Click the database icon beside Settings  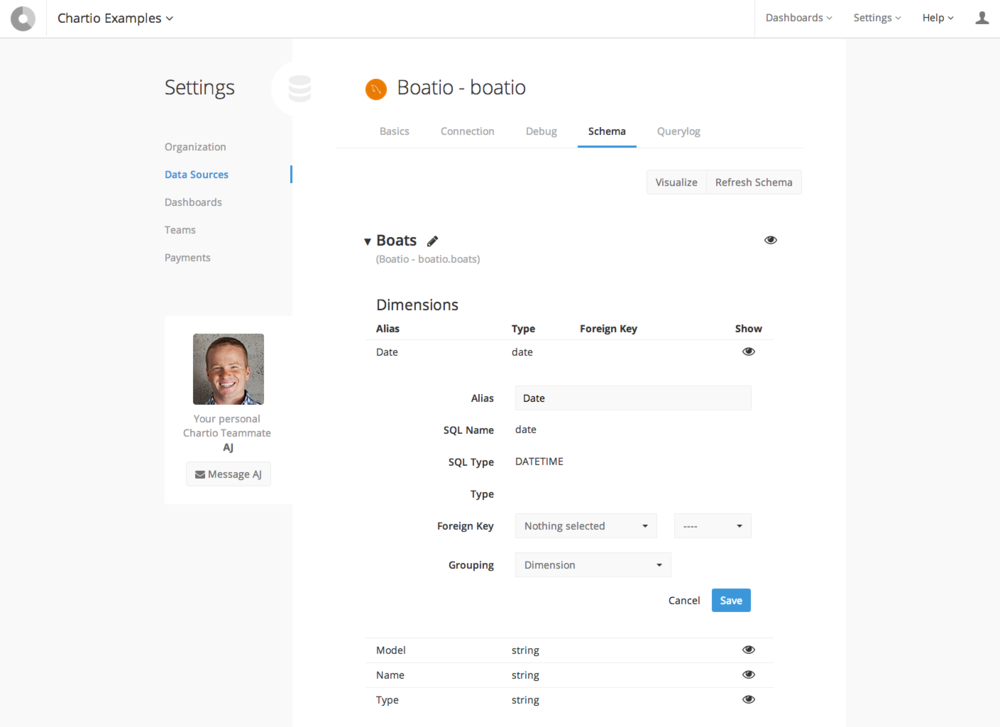(x=299, y=88)
